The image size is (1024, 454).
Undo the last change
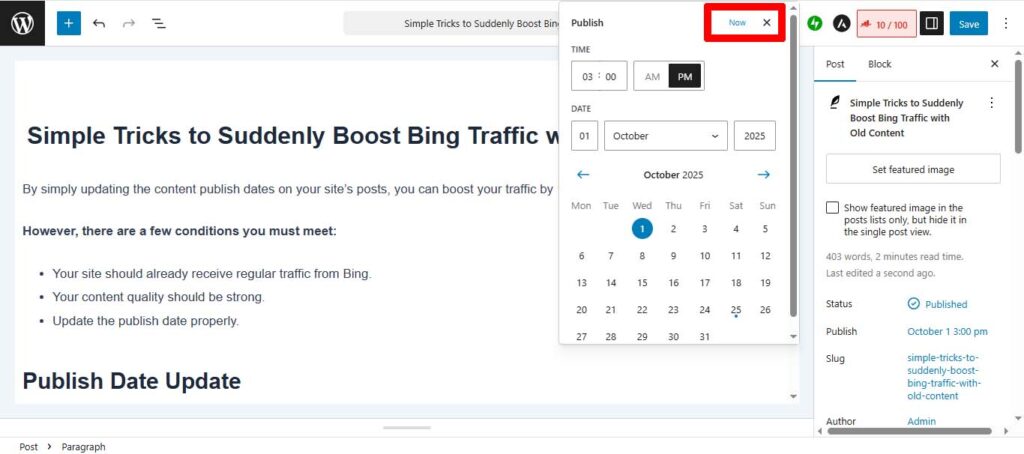pyautogui.click(x=99, y=24)
